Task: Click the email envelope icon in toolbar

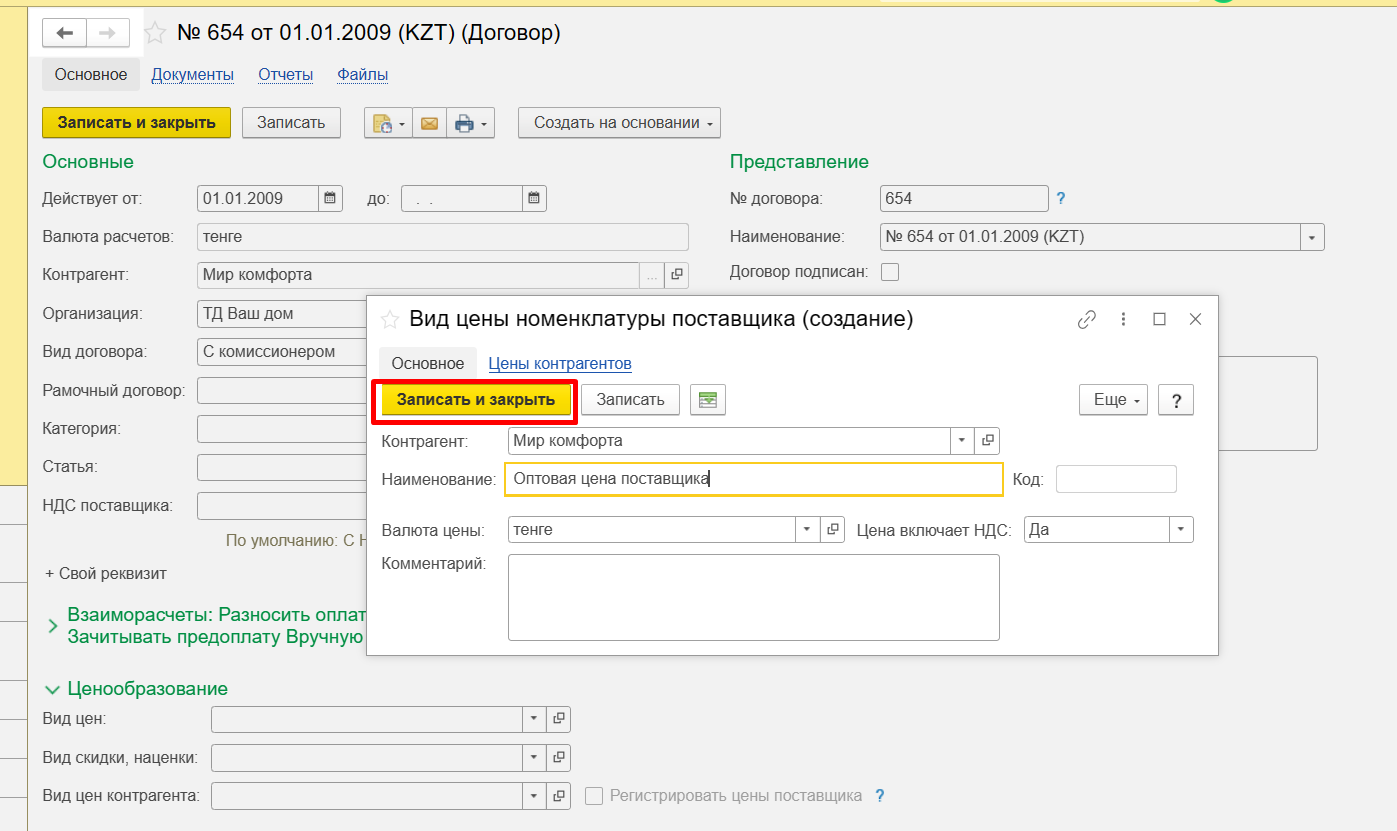Action: coord(429,123)
